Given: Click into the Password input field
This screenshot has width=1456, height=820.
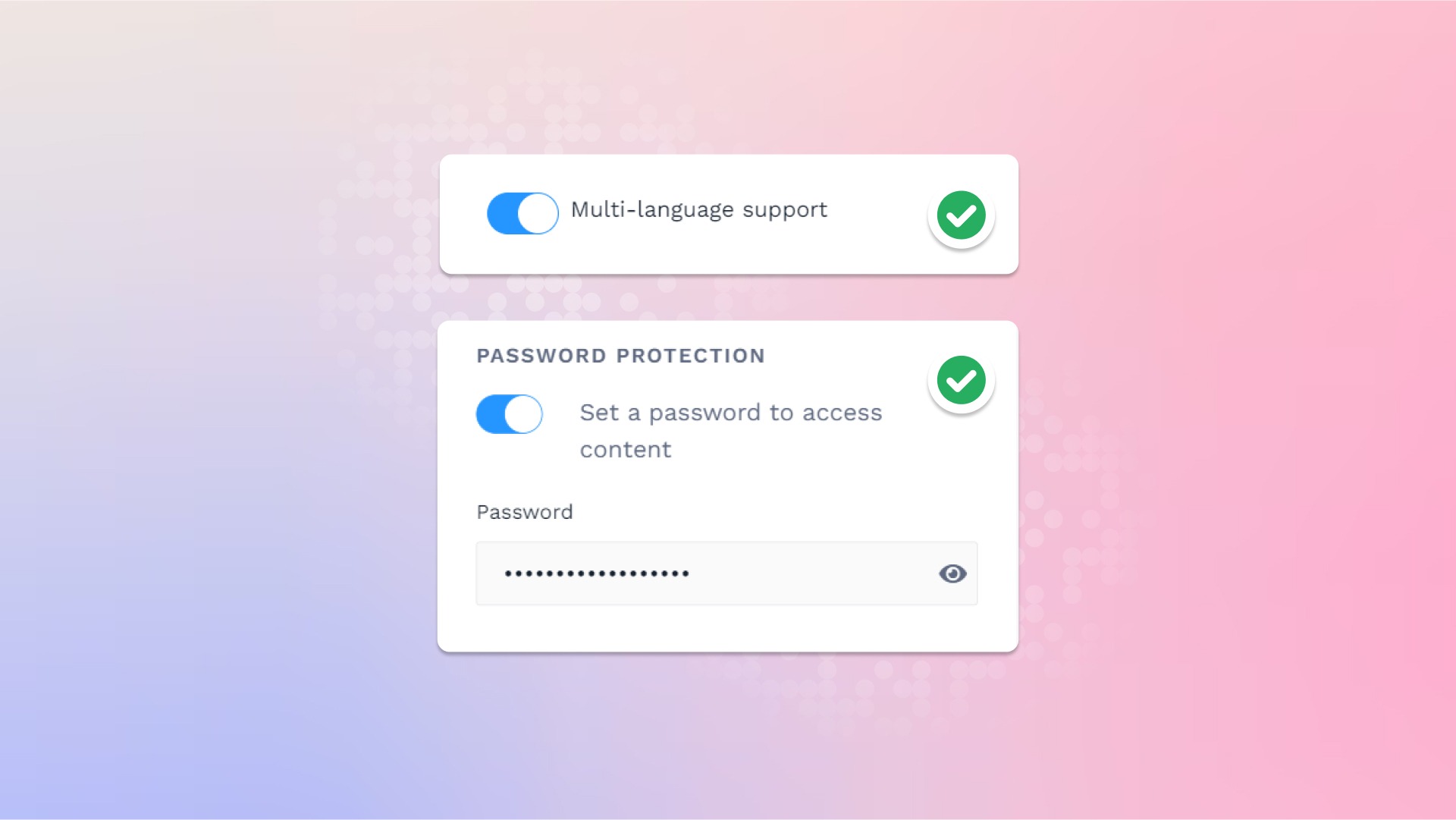Looking at the screenshot, I should (726, 573).
